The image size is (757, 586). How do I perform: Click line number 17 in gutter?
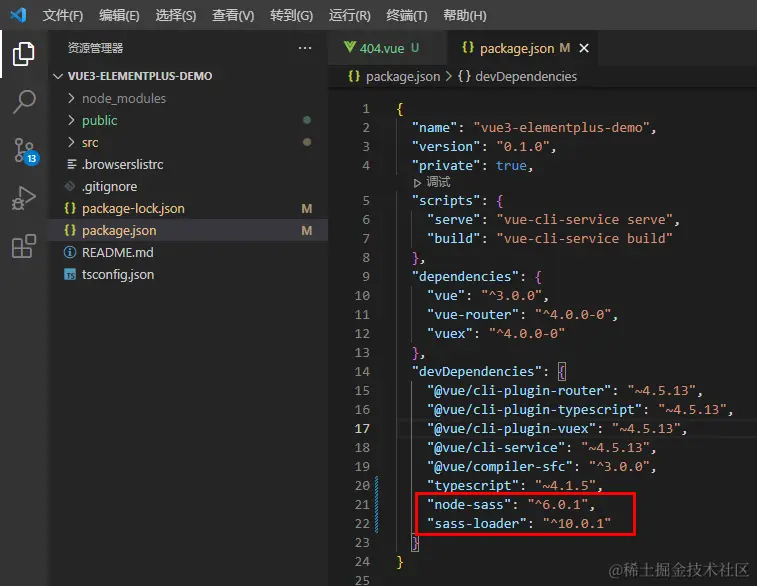[362, 429]
